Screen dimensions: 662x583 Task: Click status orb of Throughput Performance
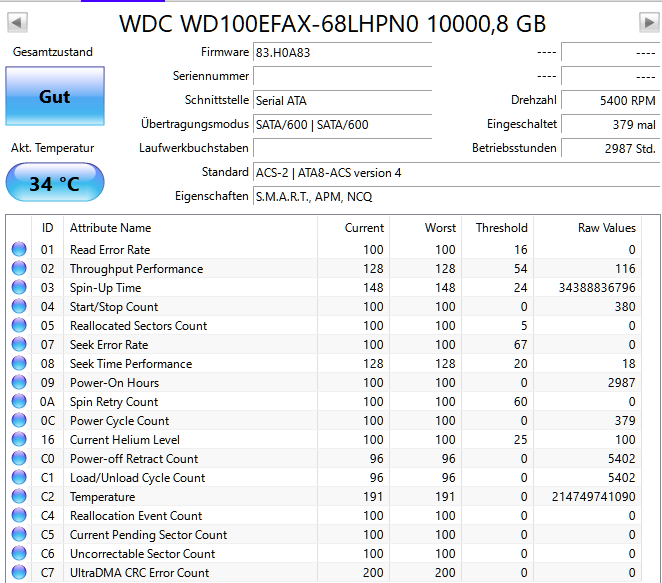pyautogui.click(x=19, y=268)
